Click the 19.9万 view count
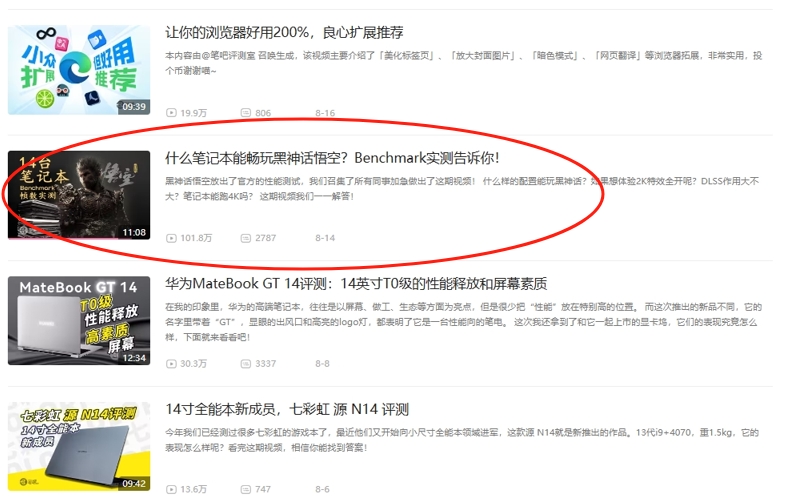This screenshot has height=501, width=789. point(194,113)
